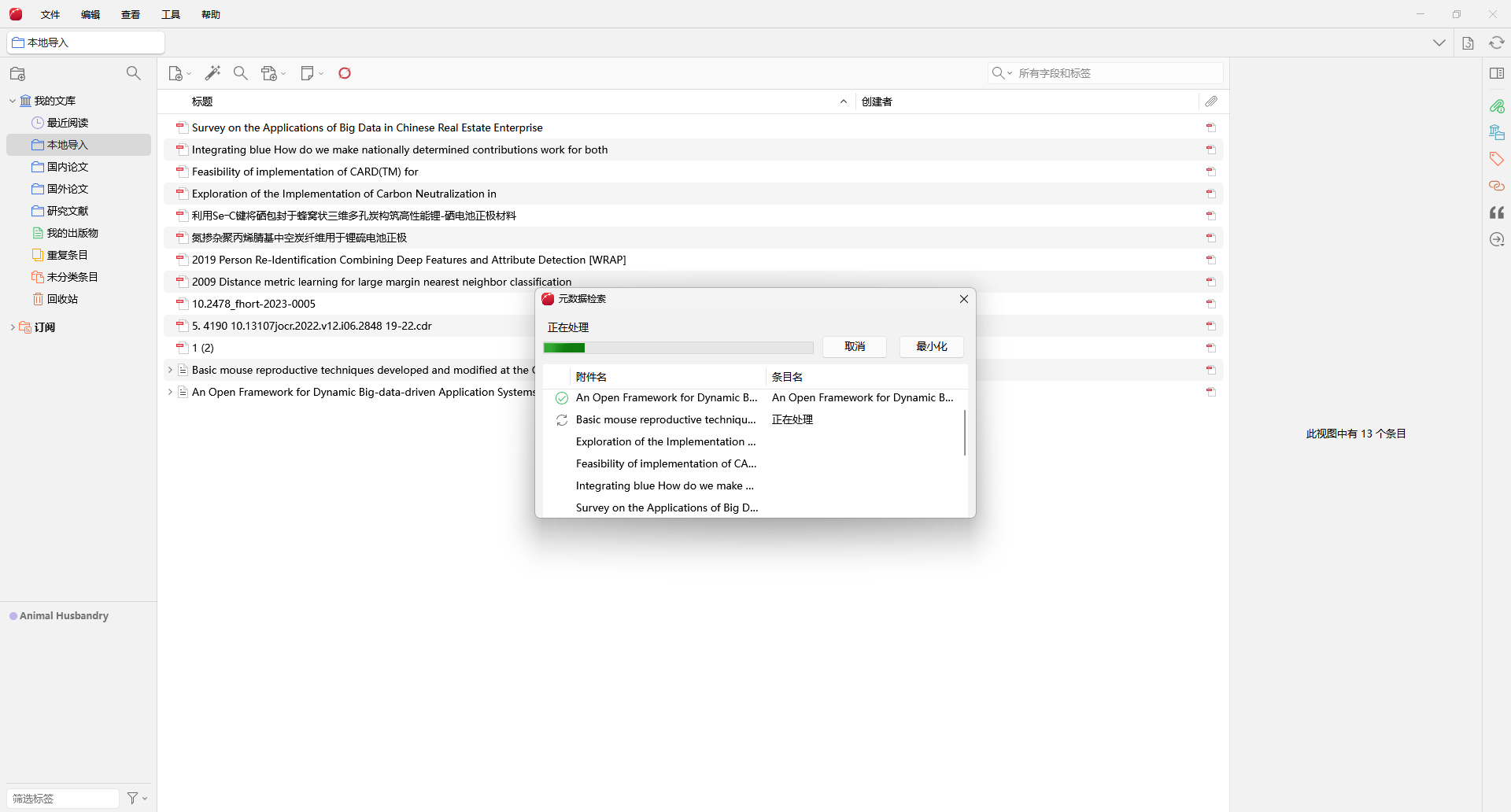The height and width of the screenshot is (812, 1511).
Task: Click the new collection icon in left pane
Action: pos(17,74)
